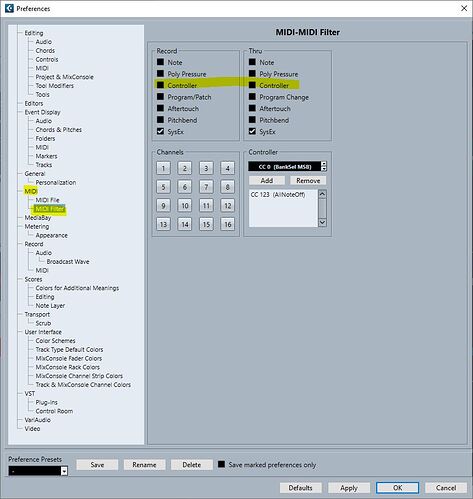The height and width of the screenshot is (499, 473).
Task: Click controller list scroll up arrow
Action: point(322,194)
